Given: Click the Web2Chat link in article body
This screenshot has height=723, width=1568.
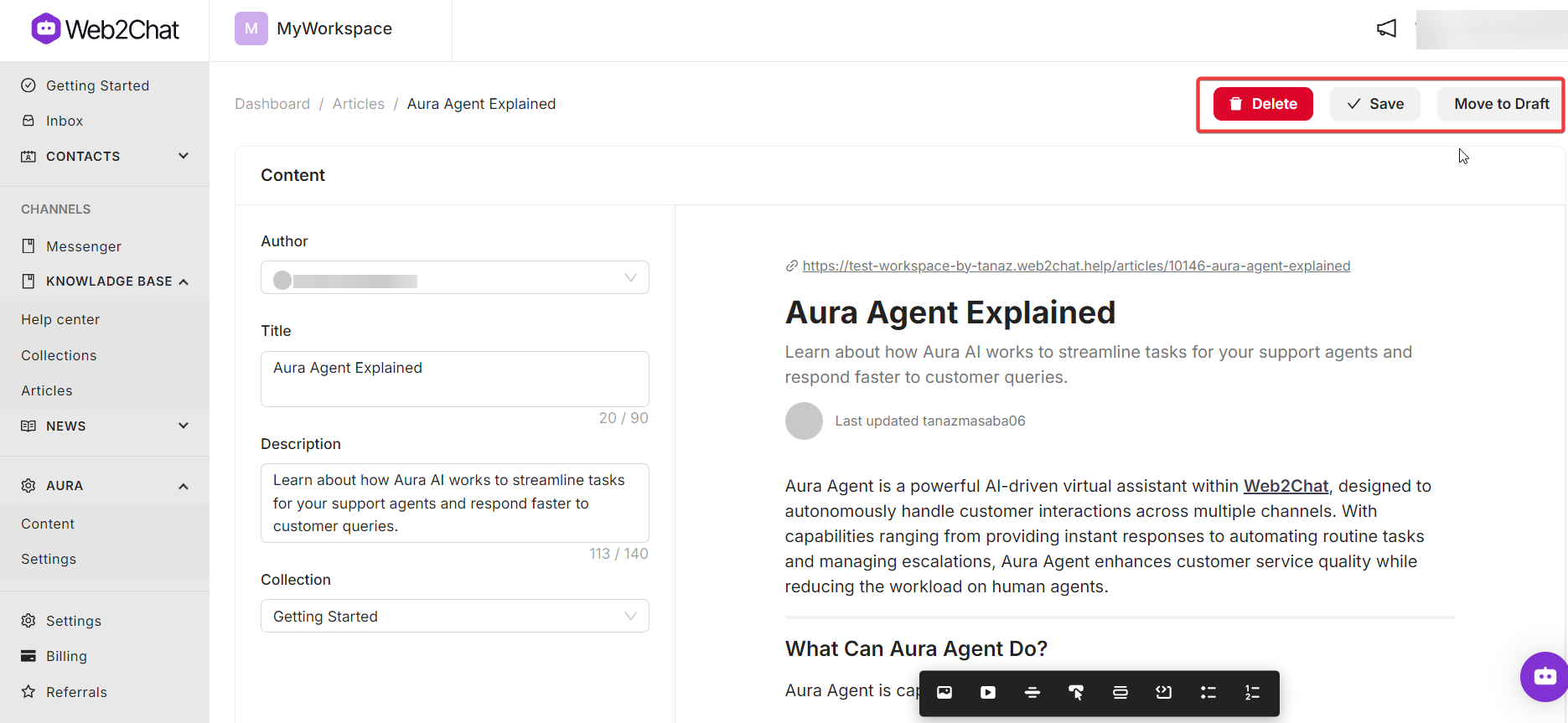Looking at the screenshot, I should tap(1286, 486).
